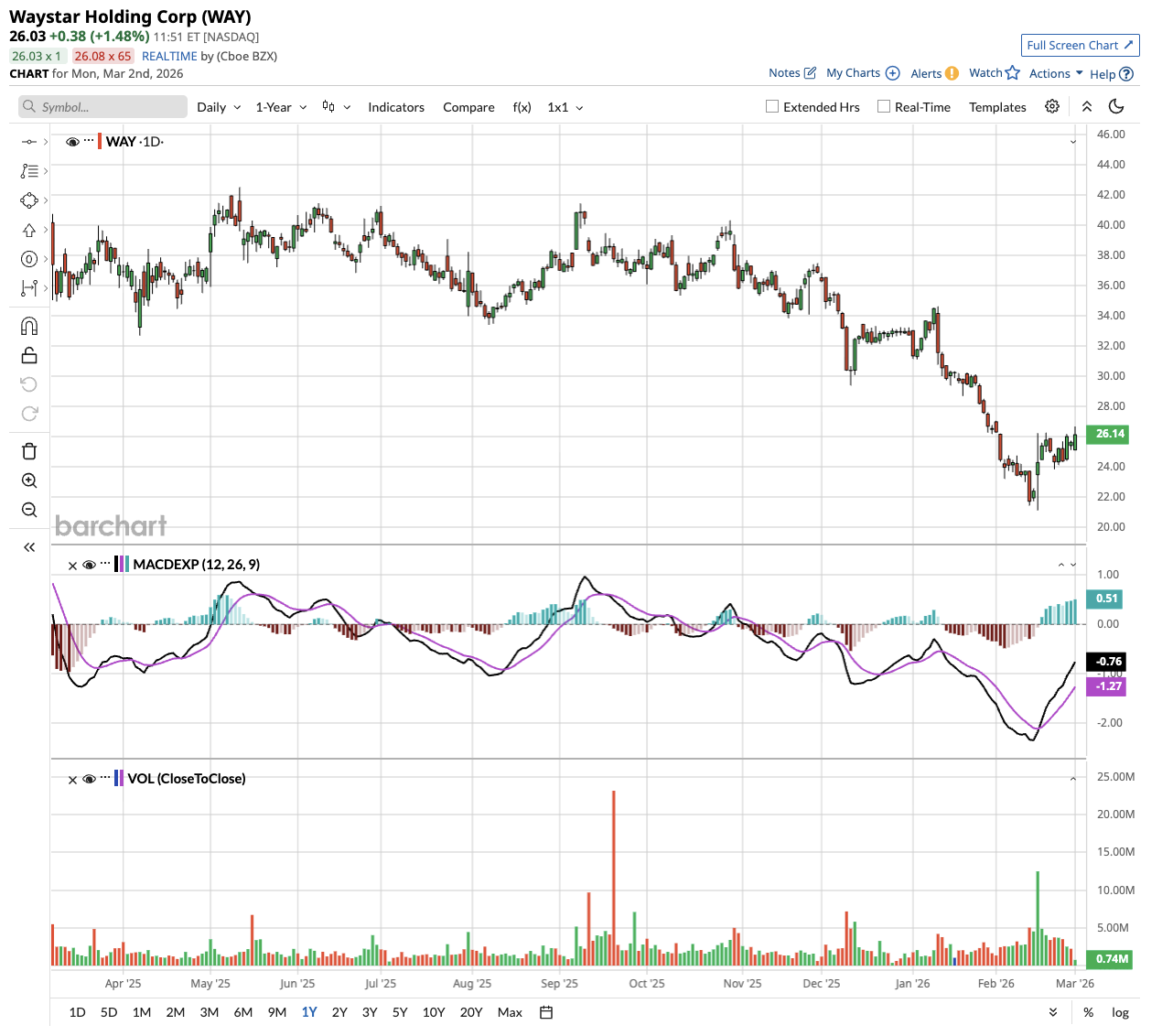Open the Compare tool
1173x1036 pixels.
click(468, 107)
